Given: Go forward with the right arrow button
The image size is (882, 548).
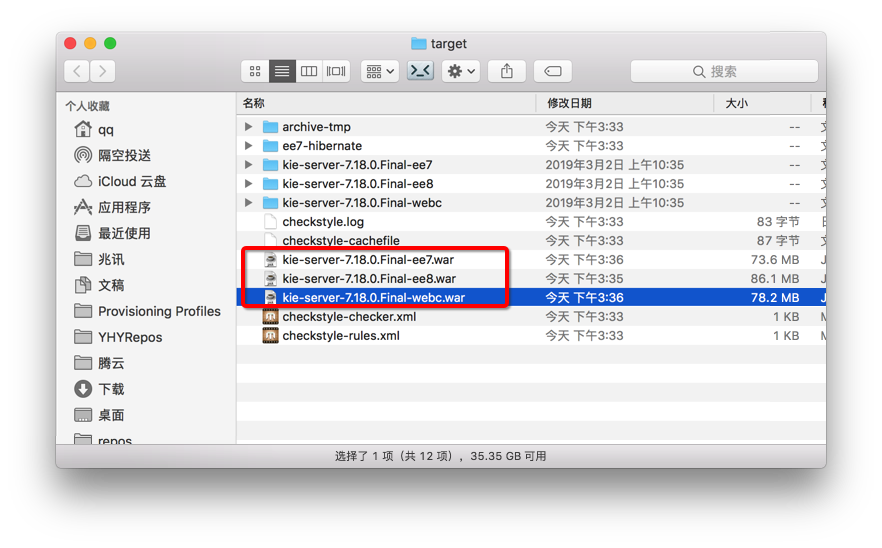Looking at the screenshot, I should click(102, 71).
